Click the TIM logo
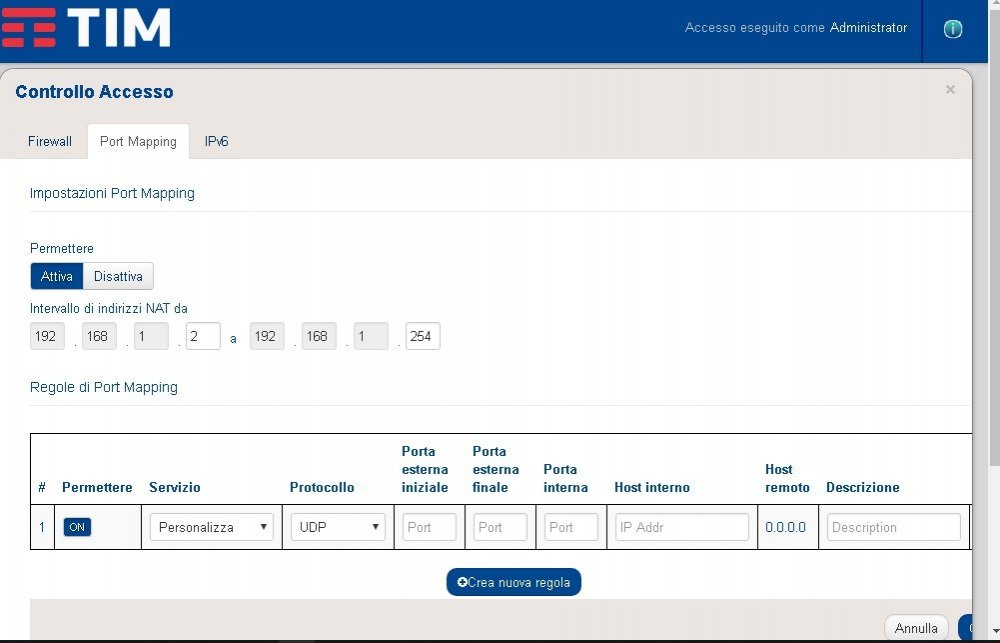1000x643 pixels. click(x=86, y=27)
